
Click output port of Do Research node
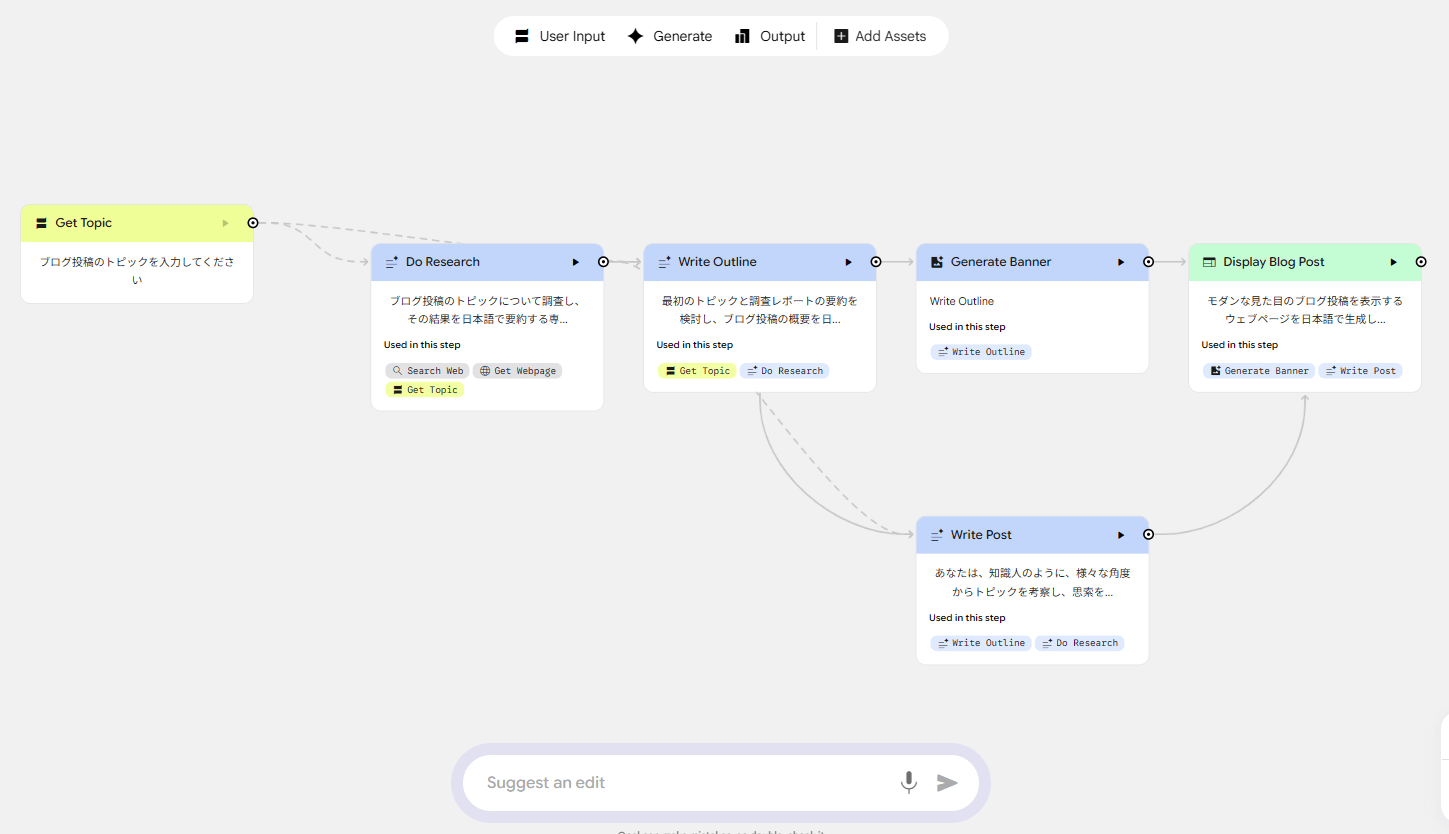pos(603,262)
